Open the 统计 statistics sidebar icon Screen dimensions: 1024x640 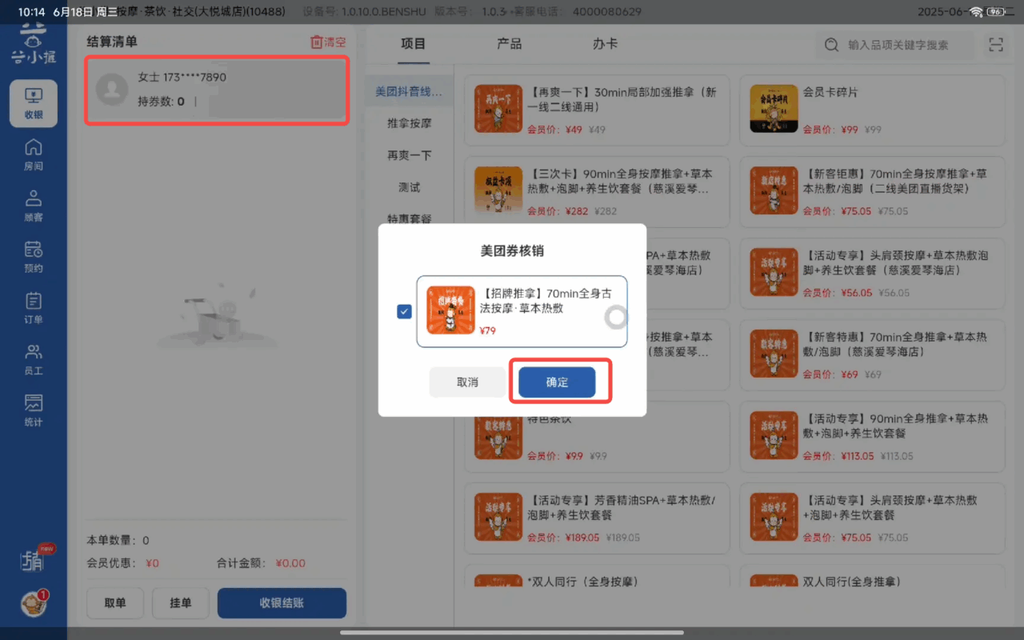pyautogui.click(x=33, y=411)
